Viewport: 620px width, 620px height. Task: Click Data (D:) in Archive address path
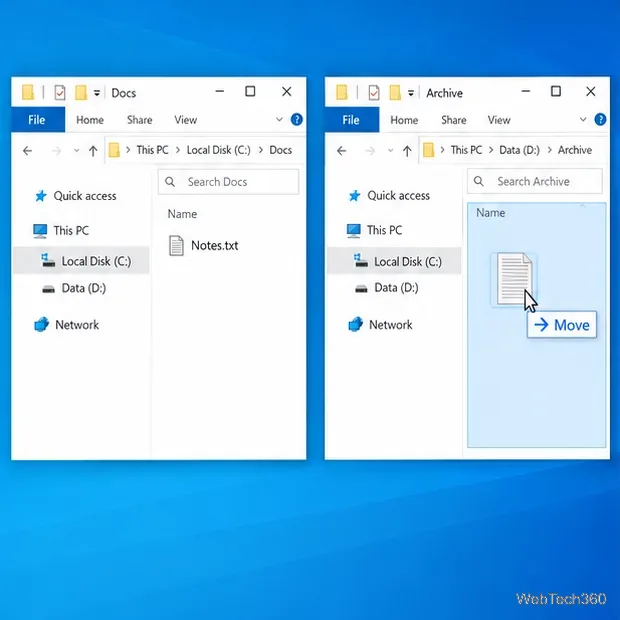[x=519, y=150]
